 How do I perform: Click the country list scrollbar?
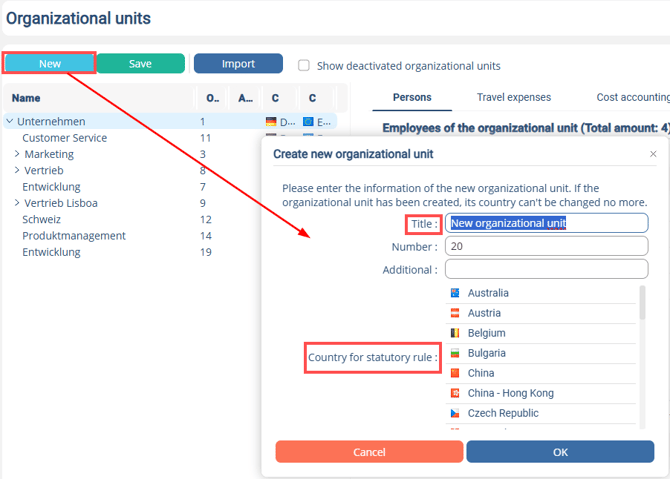click(x=642, y=303)
